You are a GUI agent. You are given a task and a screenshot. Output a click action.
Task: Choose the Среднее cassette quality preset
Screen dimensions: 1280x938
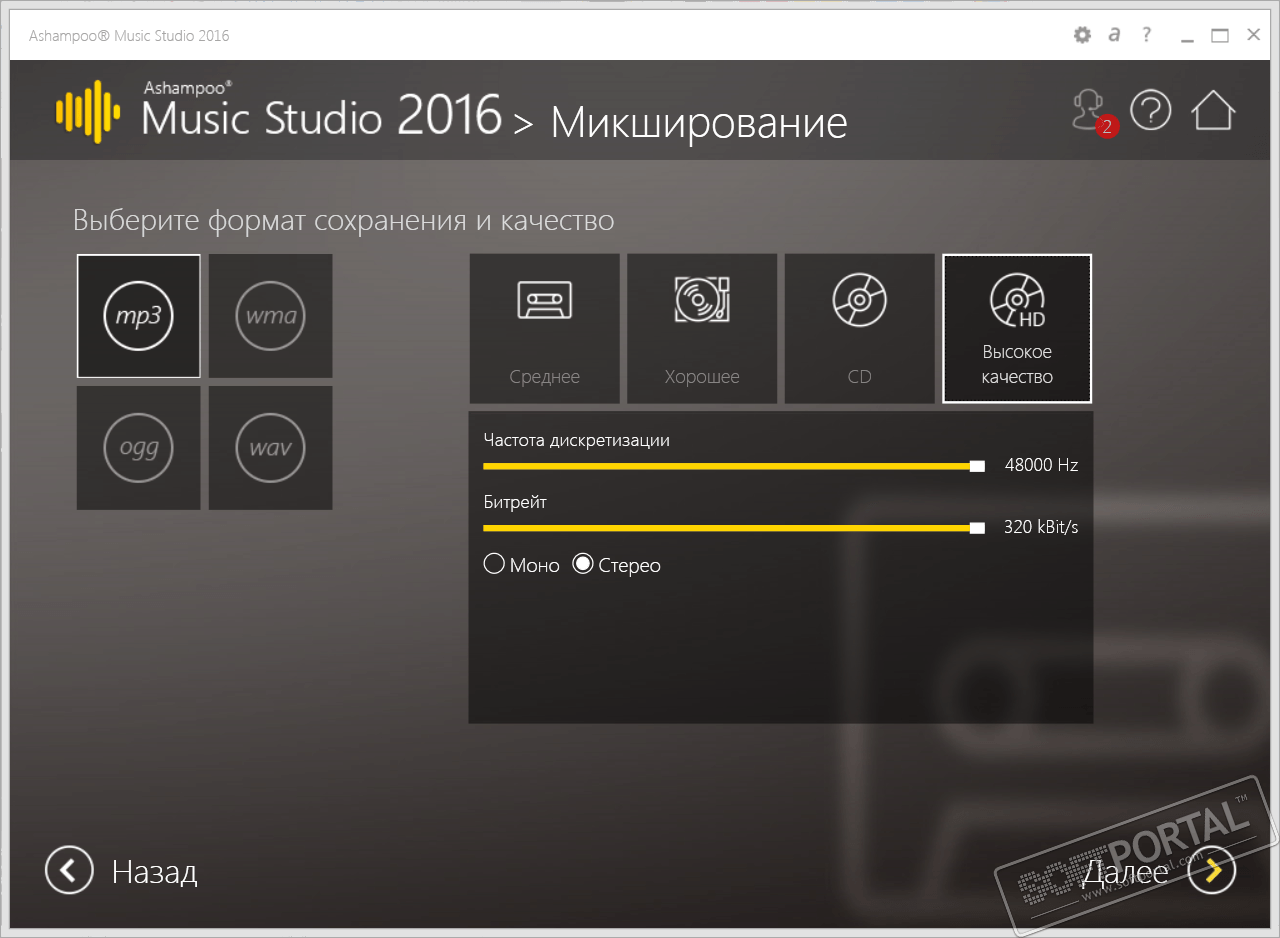pyautogui.click(x=545, y=329)
